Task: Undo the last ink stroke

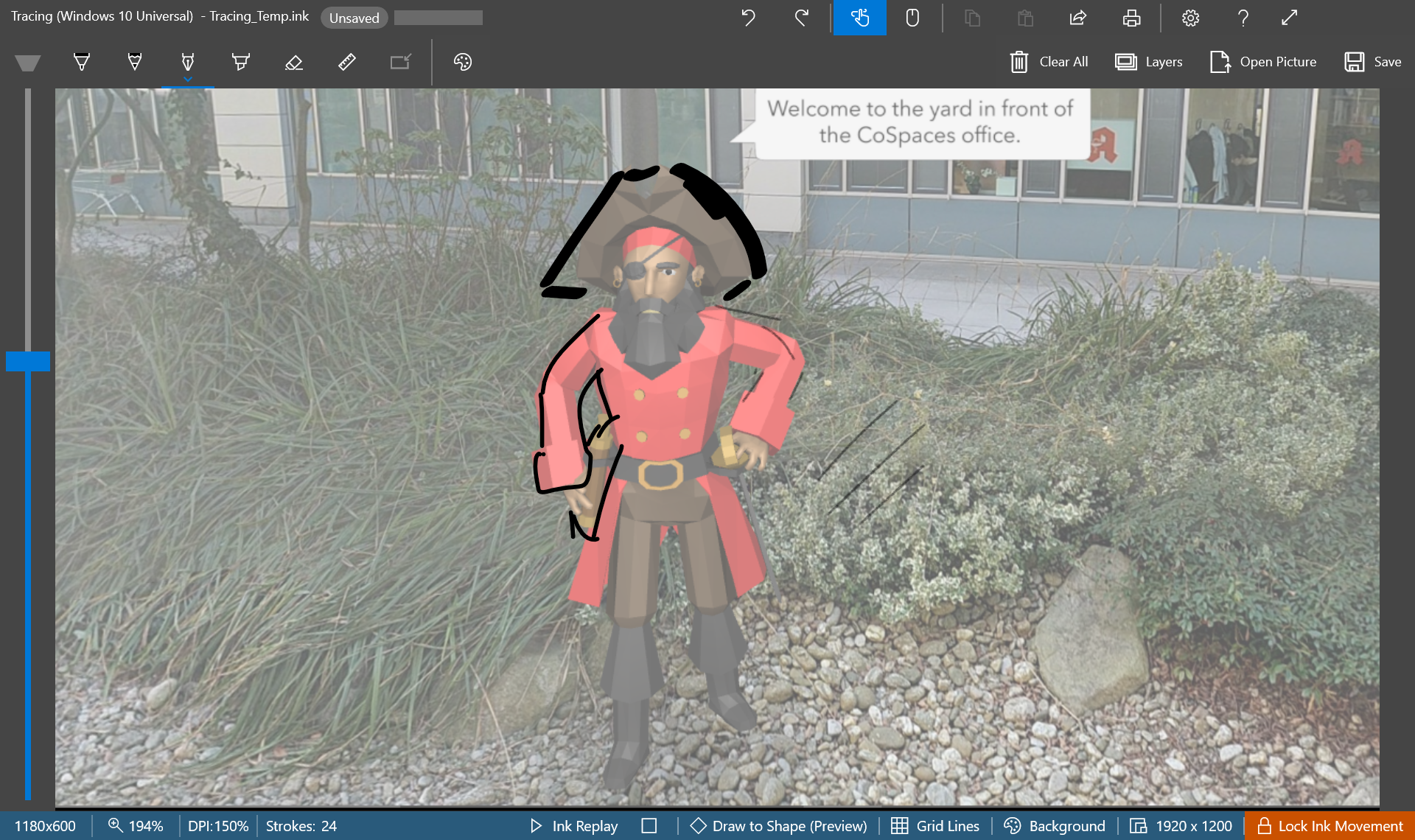Action: 748,18
